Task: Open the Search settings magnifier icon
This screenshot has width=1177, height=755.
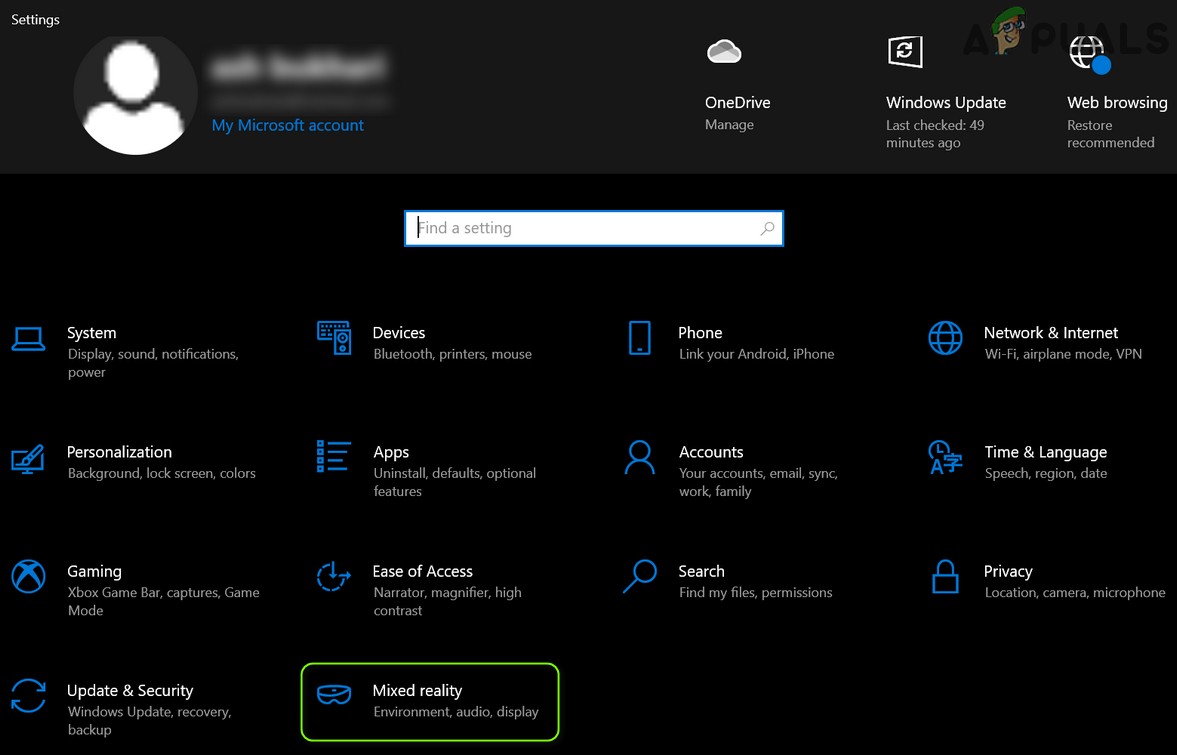Action: click(x=639, y=577)
